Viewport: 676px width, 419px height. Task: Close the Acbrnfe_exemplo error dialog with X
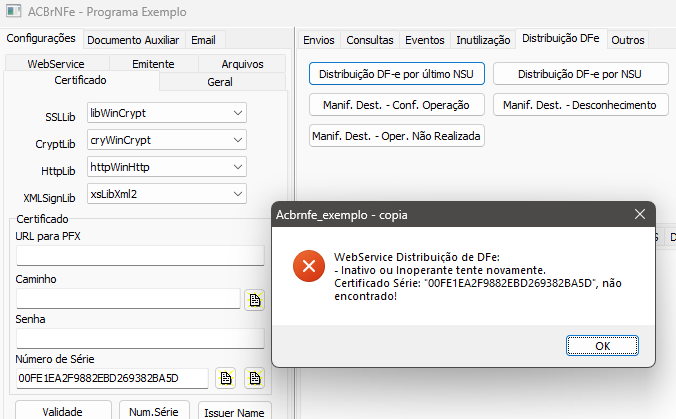[640, 214]
